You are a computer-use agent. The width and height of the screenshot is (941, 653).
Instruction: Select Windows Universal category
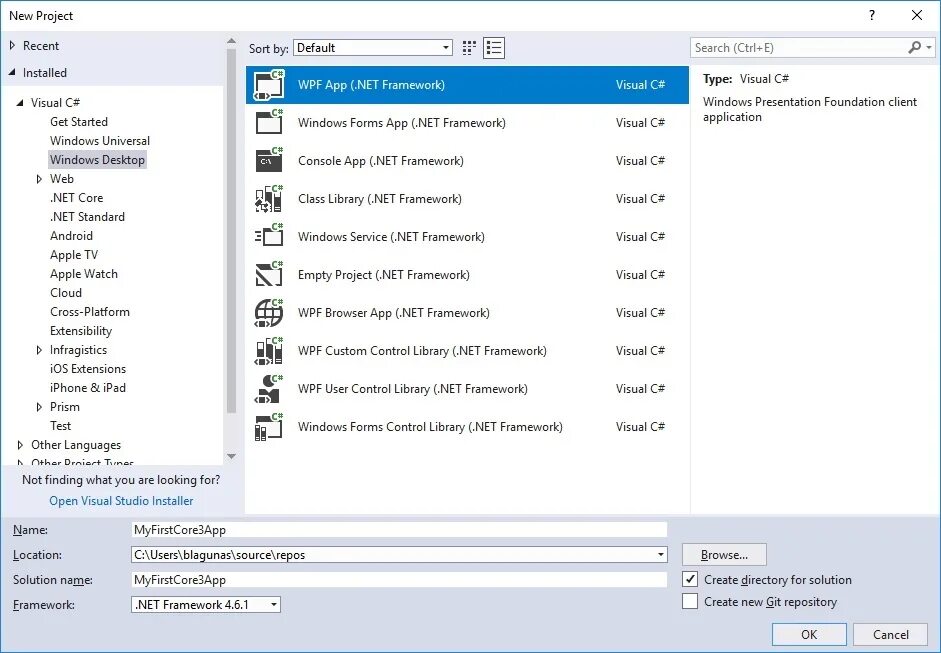100,141
